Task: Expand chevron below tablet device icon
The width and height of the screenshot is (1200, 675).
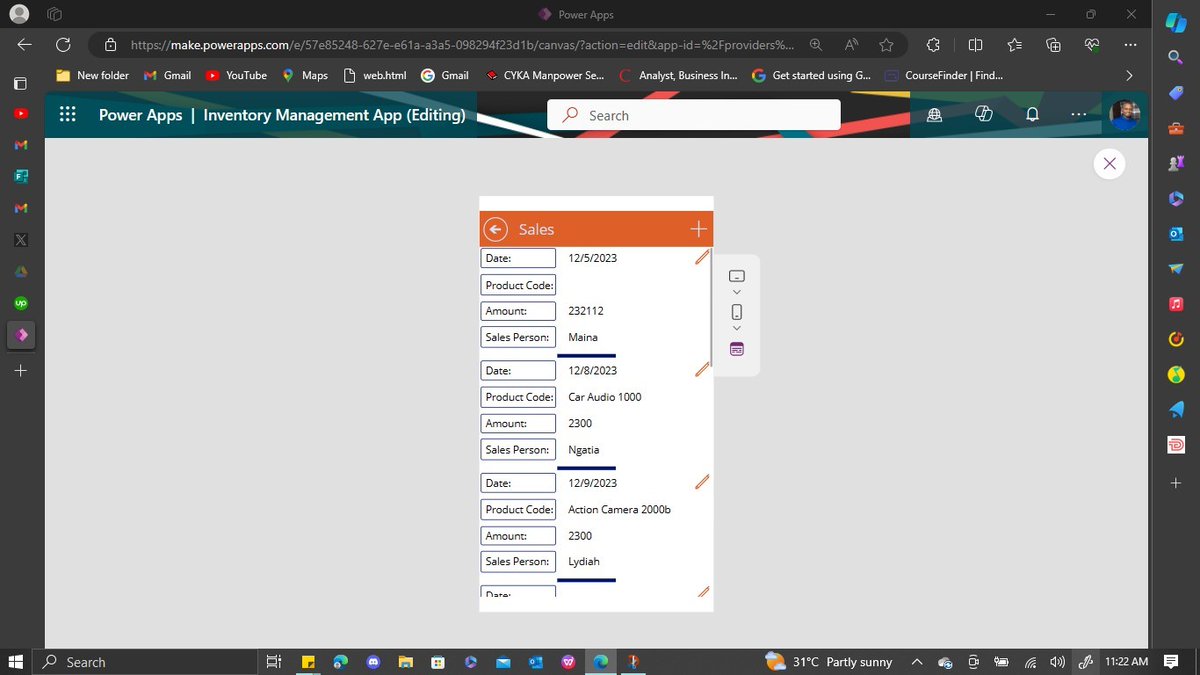Action: pyautogui.click(x=737, y=292)
